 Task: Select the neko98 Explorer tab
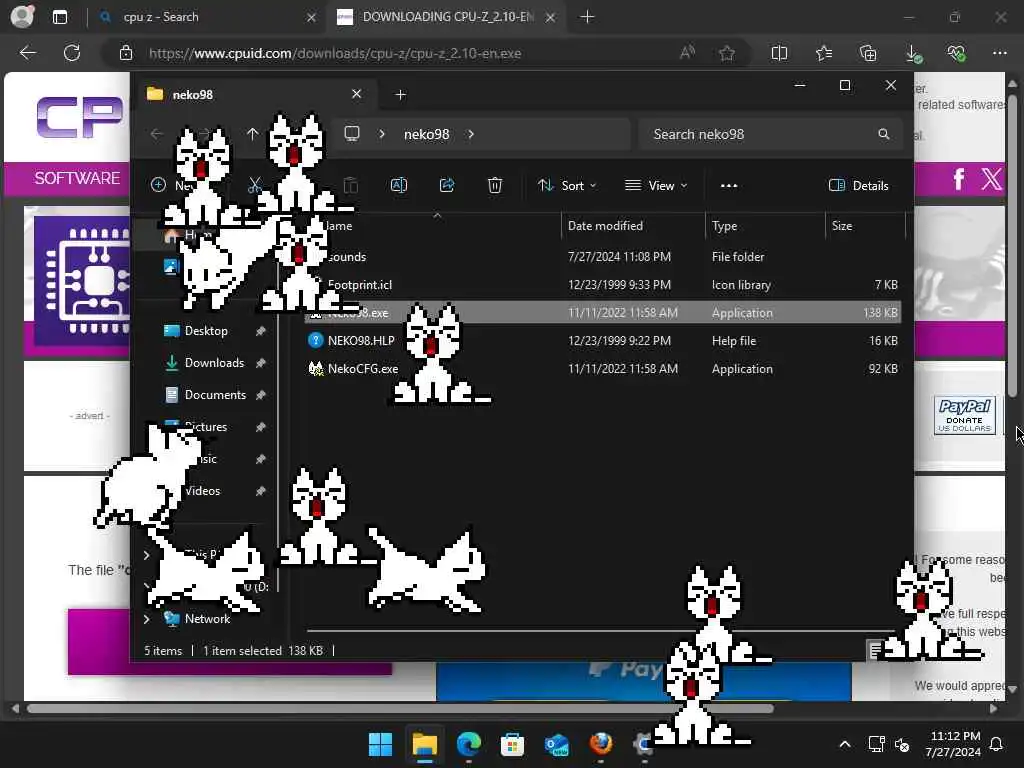point(255,95)
